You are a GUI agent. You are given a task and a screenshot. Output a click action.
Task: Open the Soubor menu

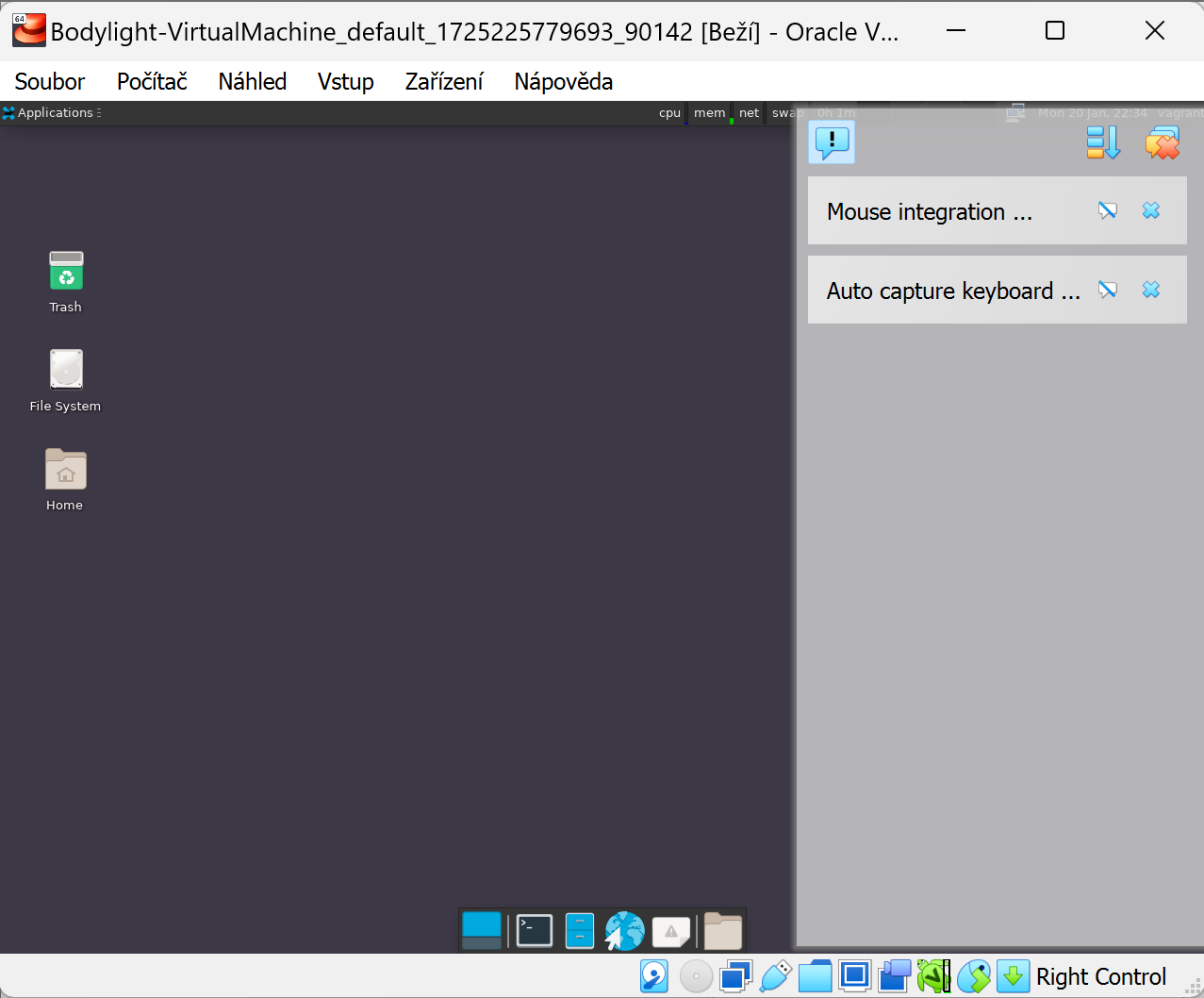(x=50, y=82)
